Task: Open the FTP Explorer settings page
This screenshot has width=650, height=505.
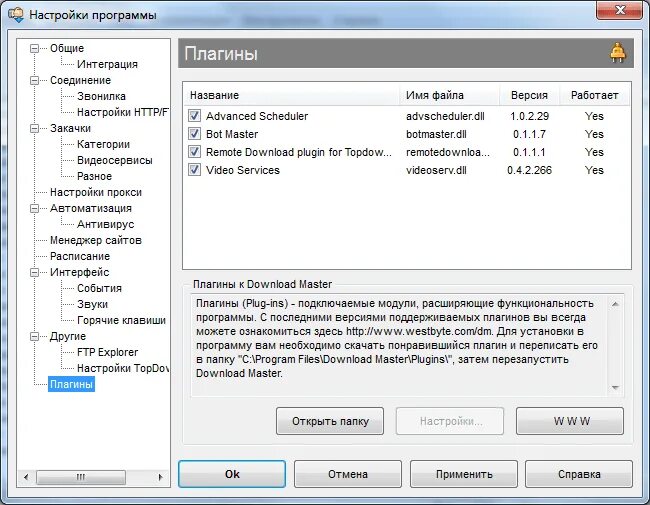Action: coord(107,352)
